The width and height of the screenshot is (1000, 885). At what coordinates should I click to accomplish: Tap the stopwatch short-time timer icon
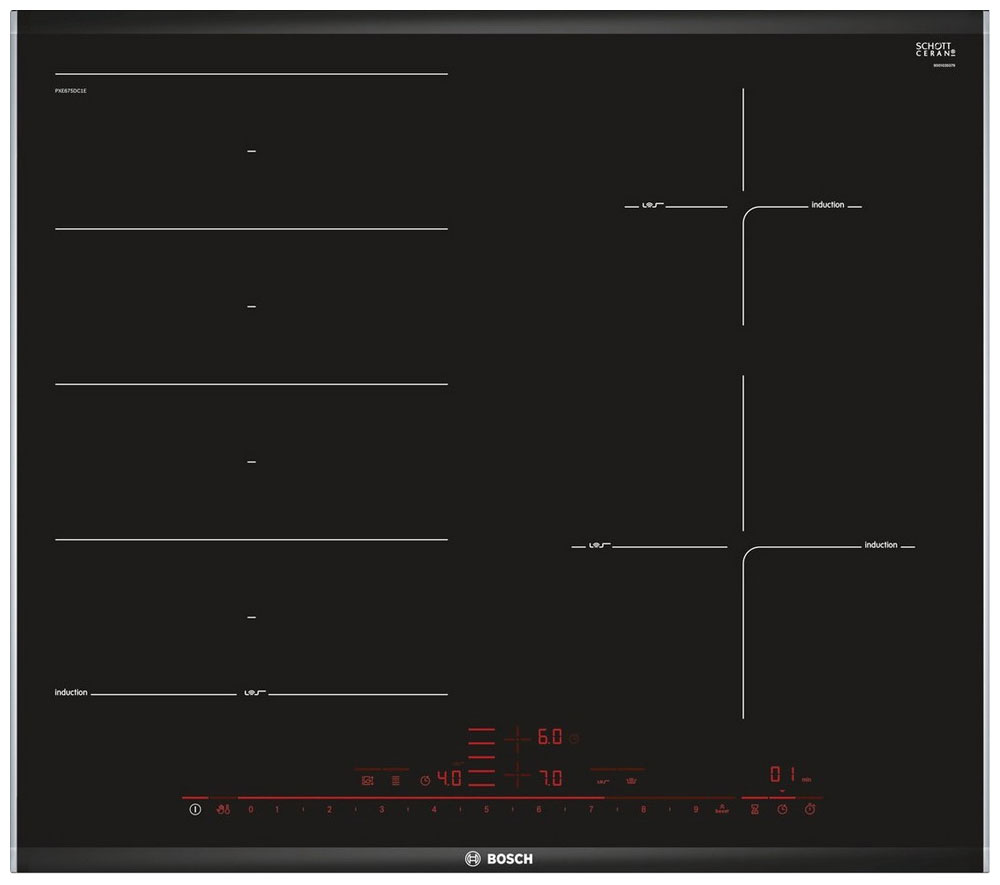click(810, 809)
